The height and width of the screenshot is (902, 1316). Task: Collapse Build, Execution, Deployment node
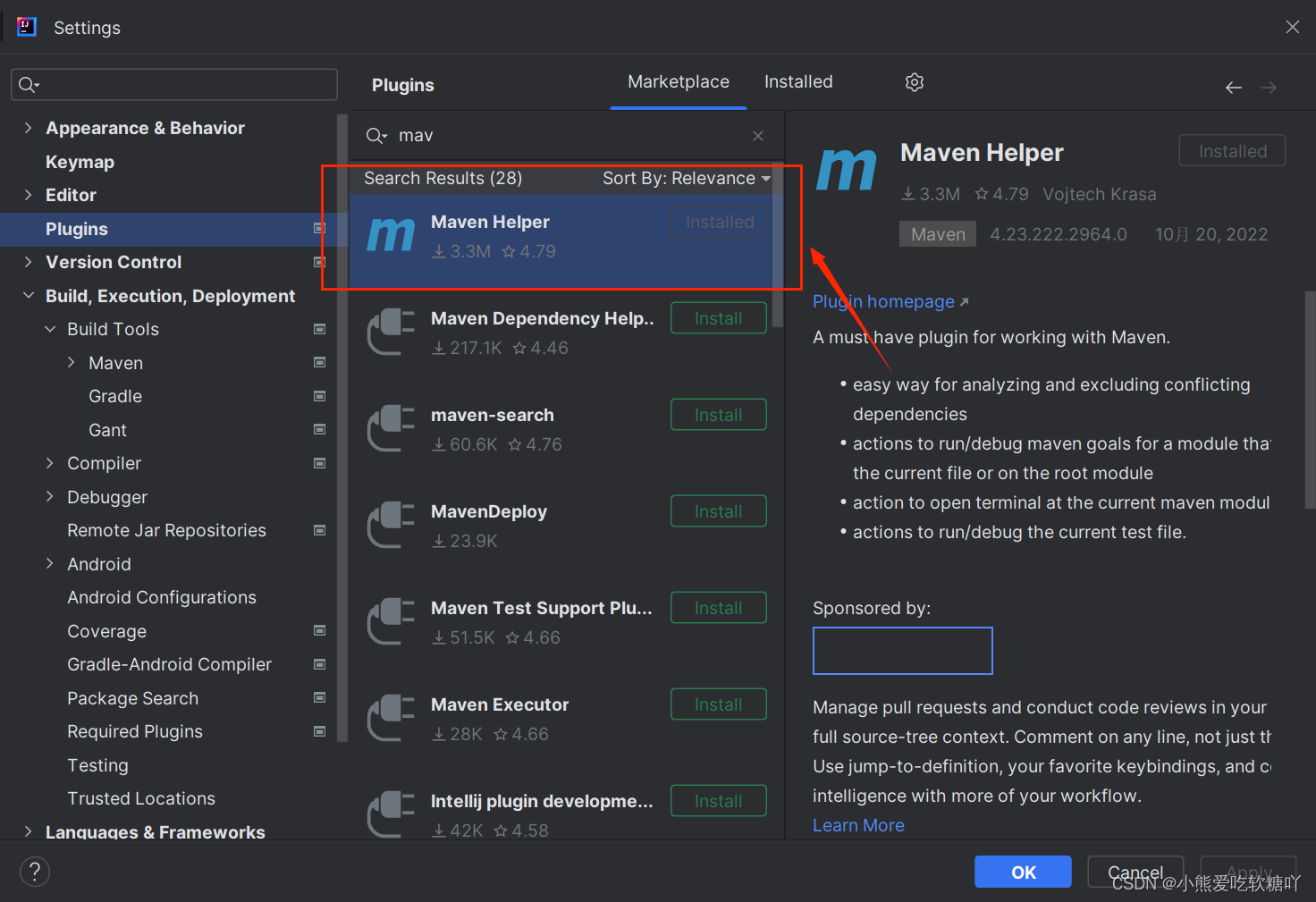pos(28,296)
